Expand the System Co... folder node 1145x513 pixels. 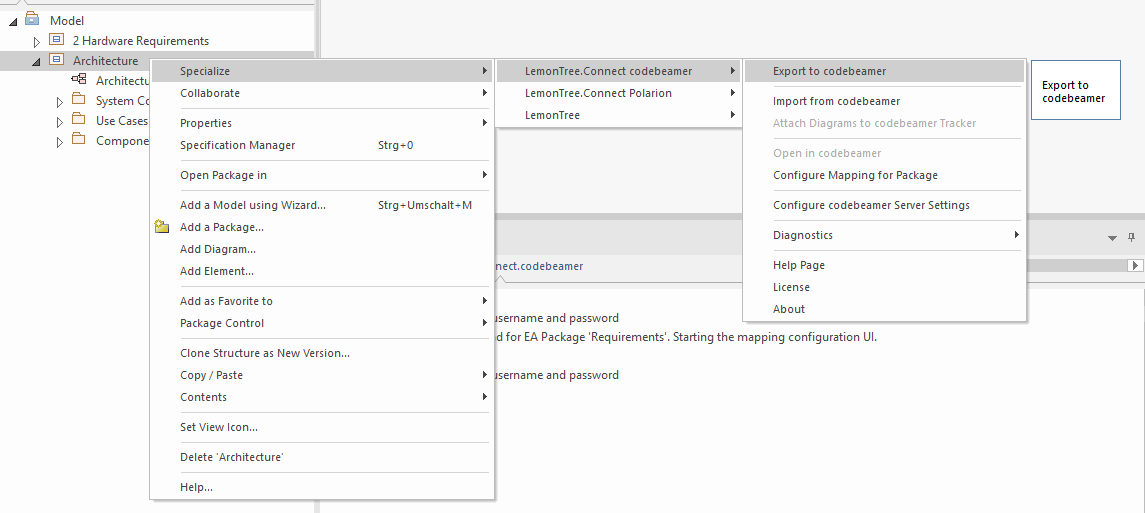pyautogui.click(x=61, y=101)
